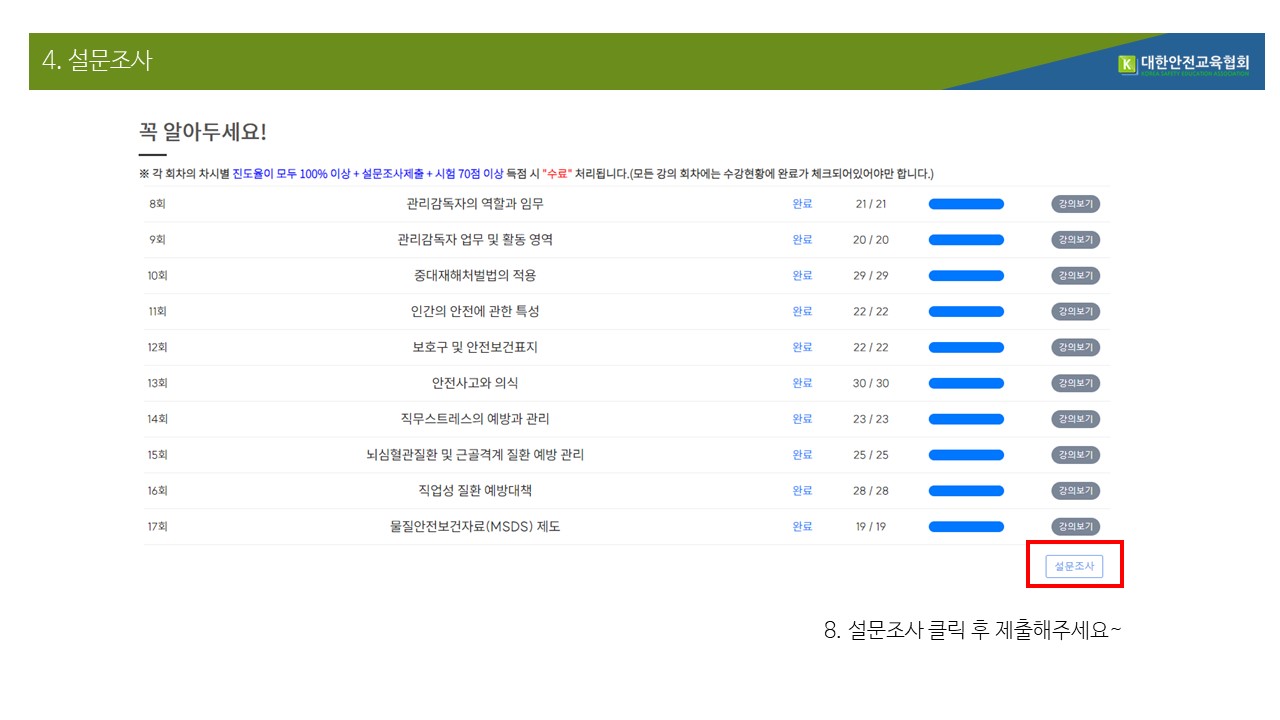The image size is (1280, 720).
Task: Click progress bar for 안전사고와 의식
Action: coord(966,383)
